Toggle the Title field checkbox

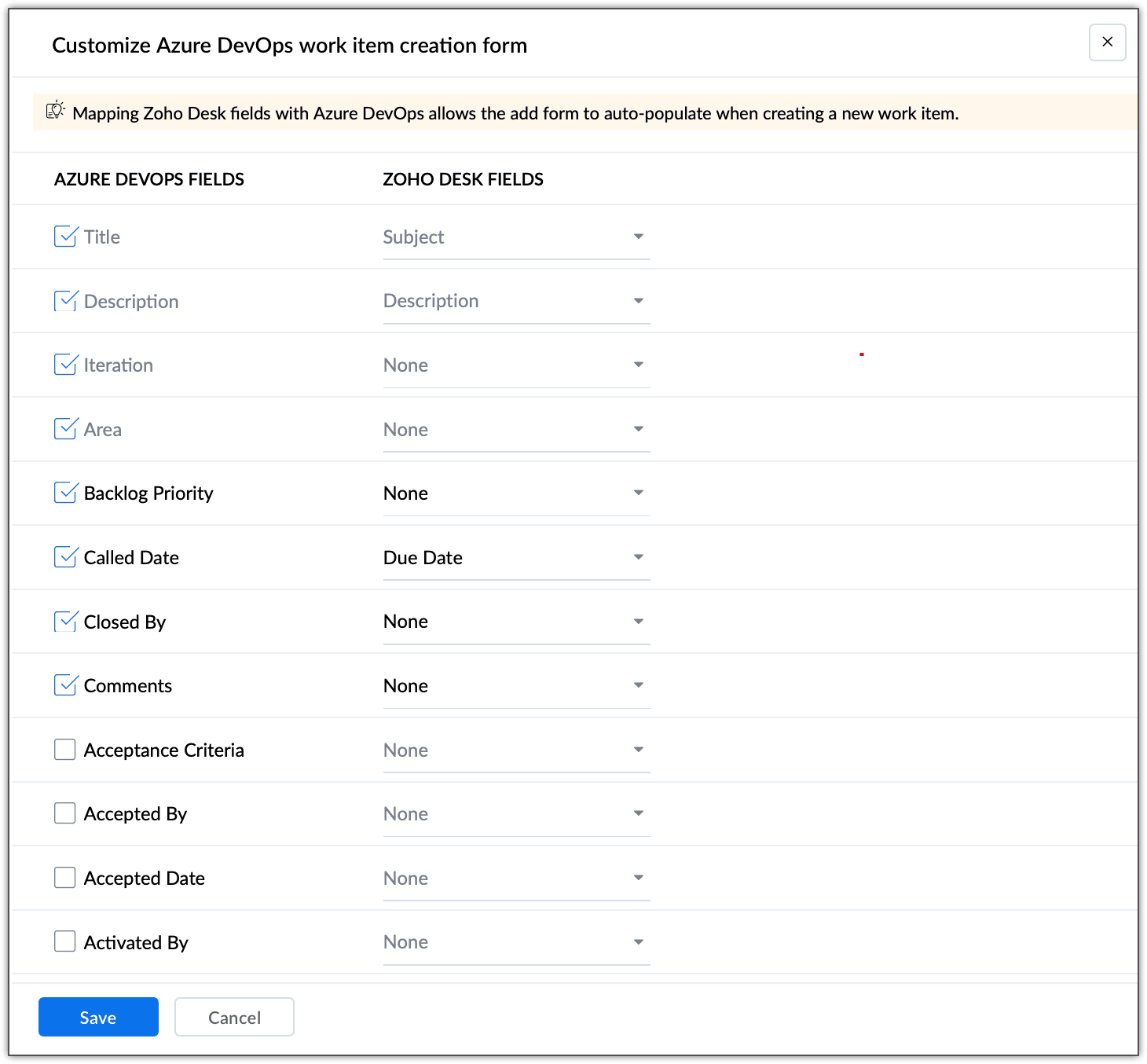pos(65,237)
